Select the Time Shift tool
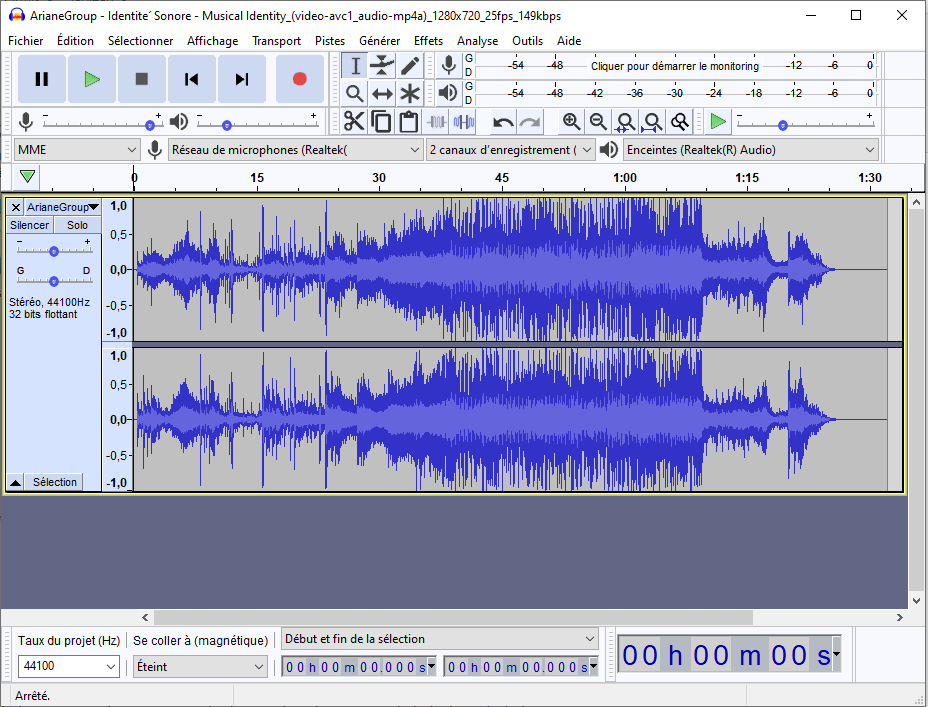Image resolution: width=928 pixels, height=707 pixels. click(x=382, y=93)
